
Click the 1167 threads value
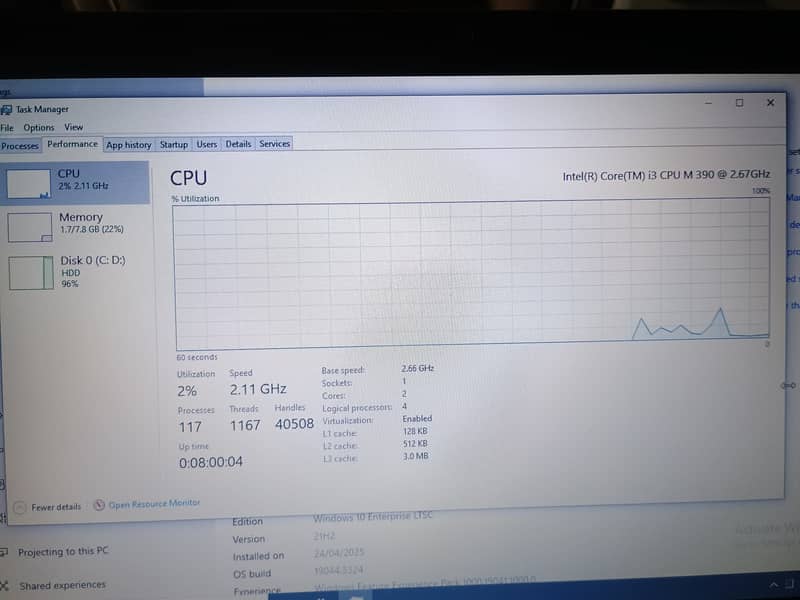tap(245, 425)
